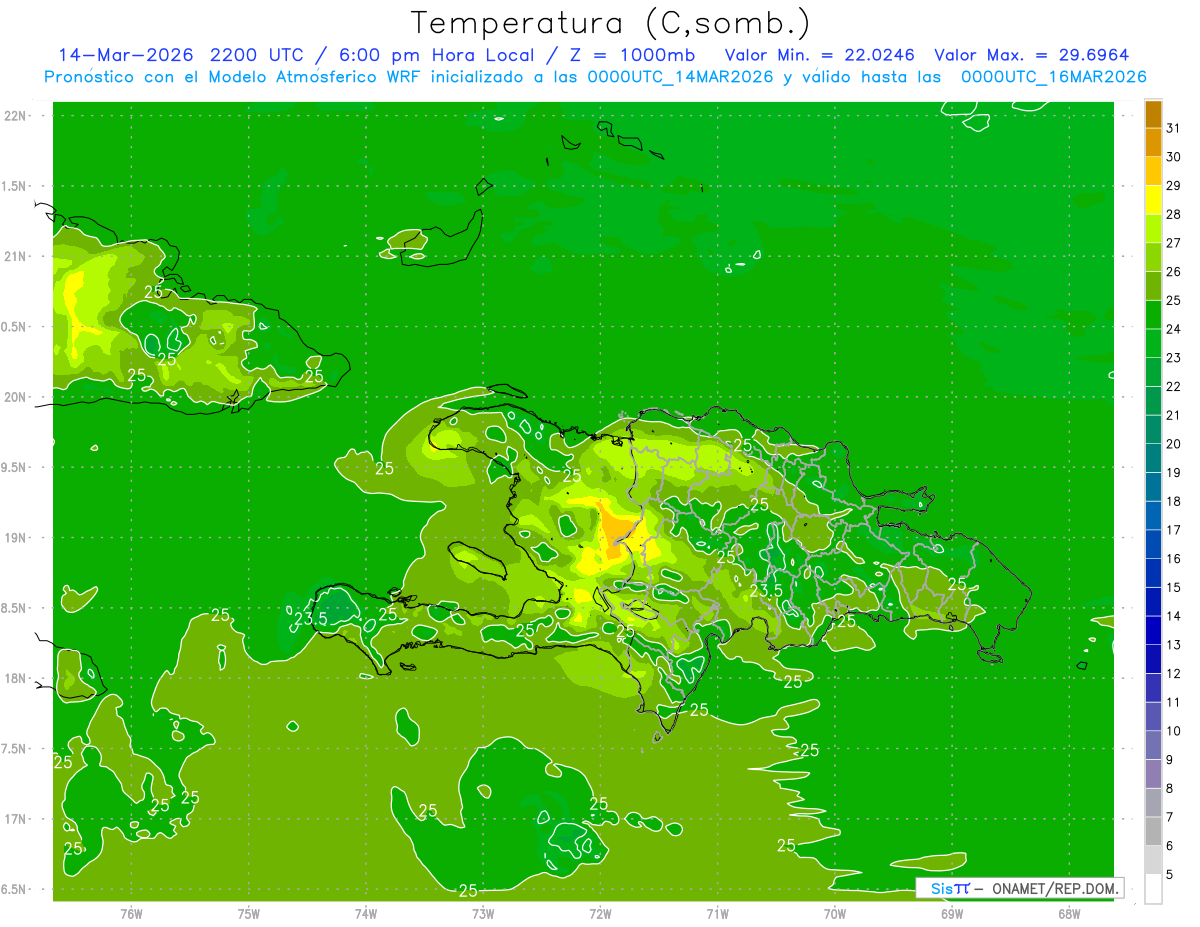Click the valid-until time '0000UTC_16MAR2026'
Image resolution: width=1200 pixels, height=927 pixels.
click(x=1053, y=77)
